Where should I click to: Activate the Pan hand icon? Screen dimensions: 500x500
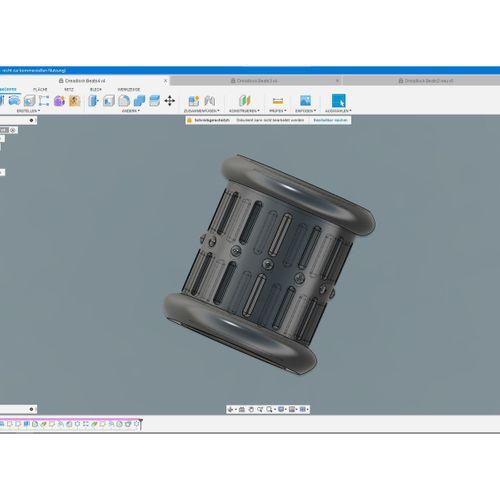coord(251,409)
